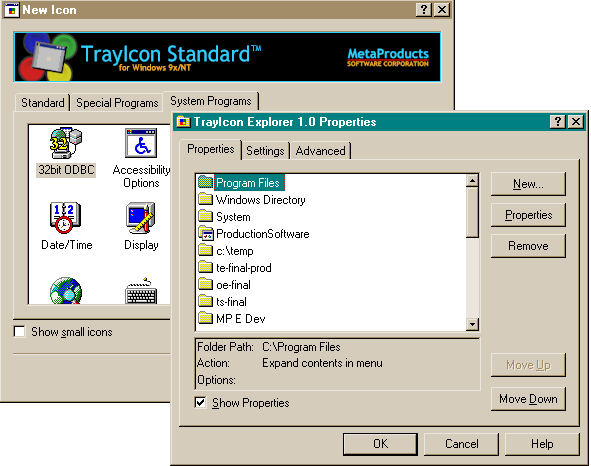Image resolution: width=591 pixels, height=466 pixels.
Task: Switch to the Special Programs tab
Action: point(117,103)
